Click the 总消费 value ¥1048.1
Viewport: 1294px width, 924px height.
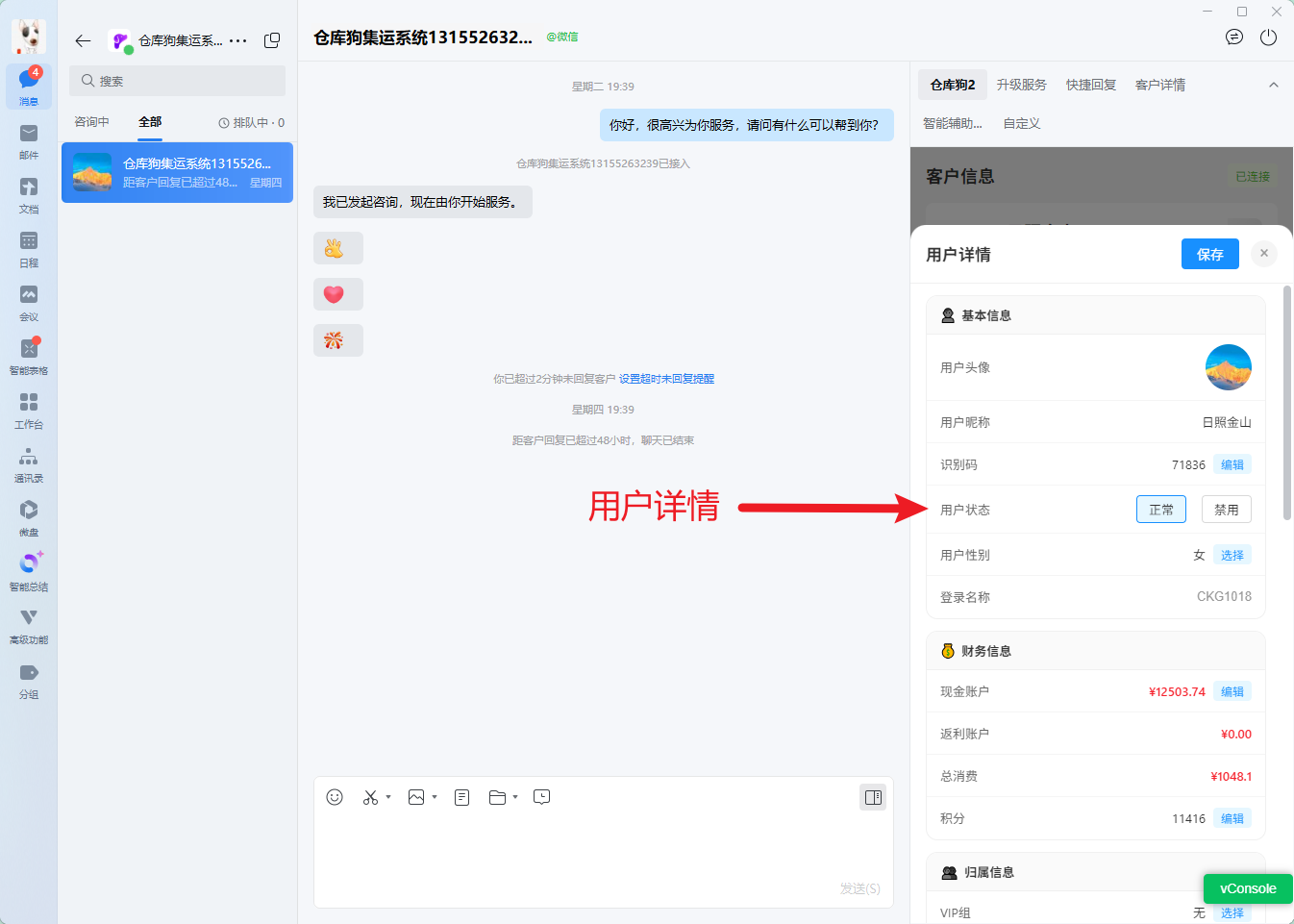1231,776
